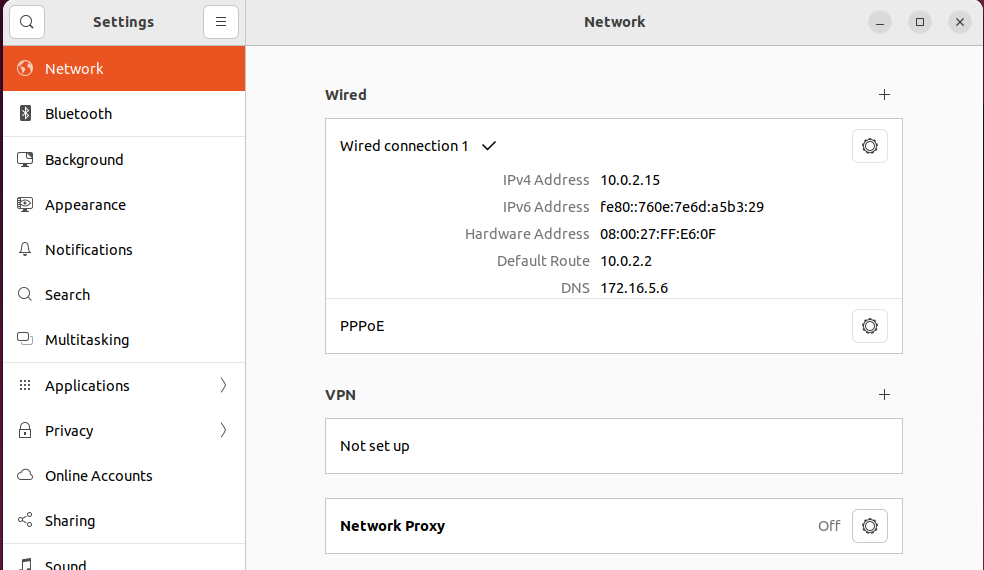Open Notifications settings

(89, 250)
